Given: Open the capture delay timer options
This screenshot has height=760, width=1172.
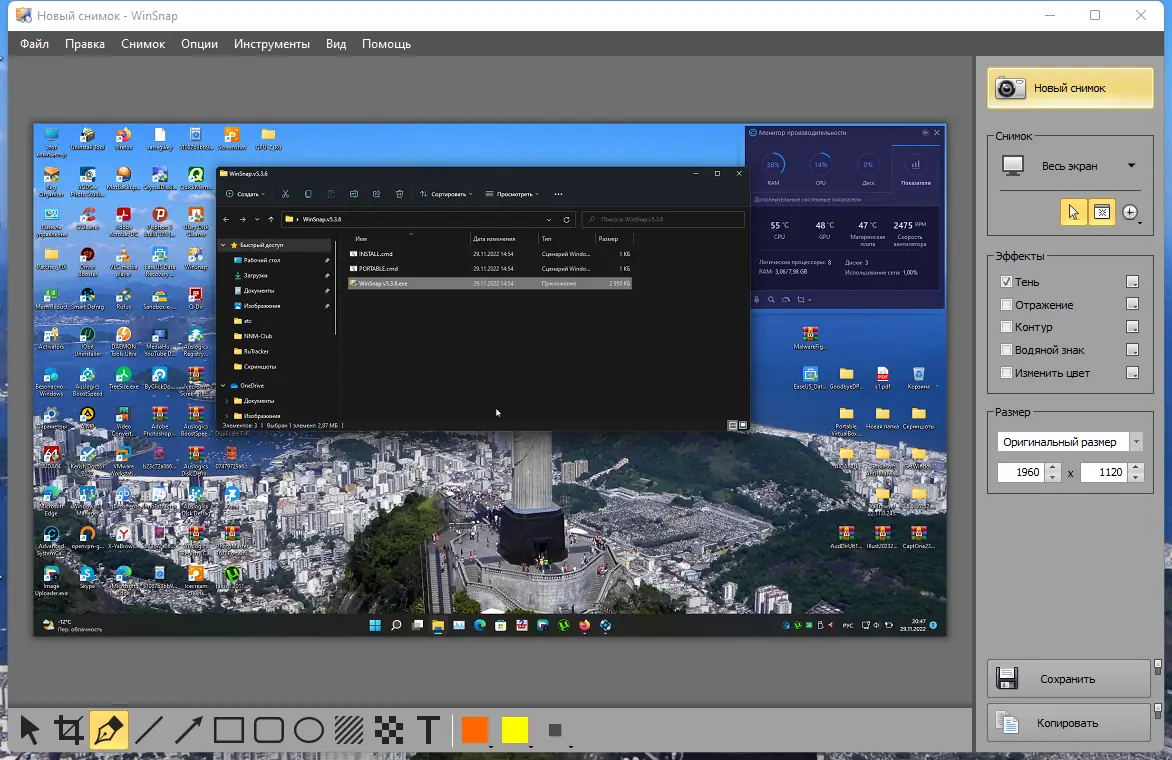Looking at the screenshot, I should [x=1131, y=212].
